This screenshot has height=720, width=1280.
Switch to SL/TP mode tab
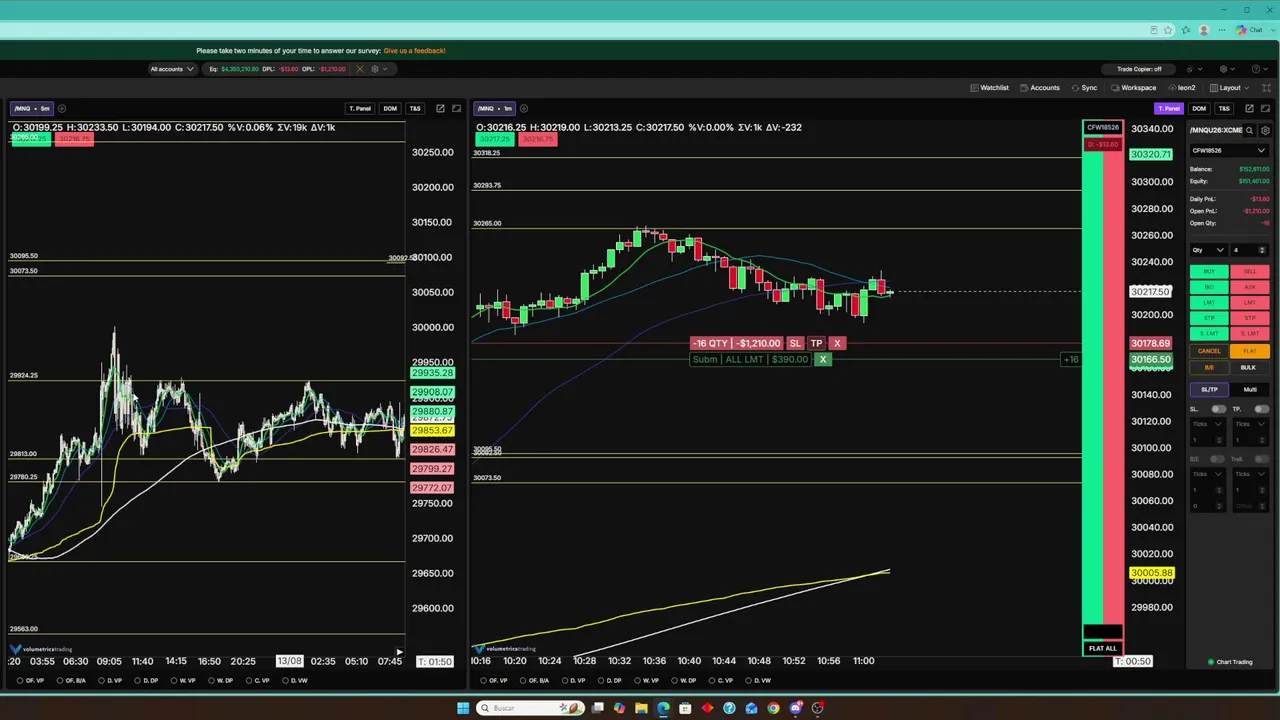pyautogui.click(x=1209, y=389)
